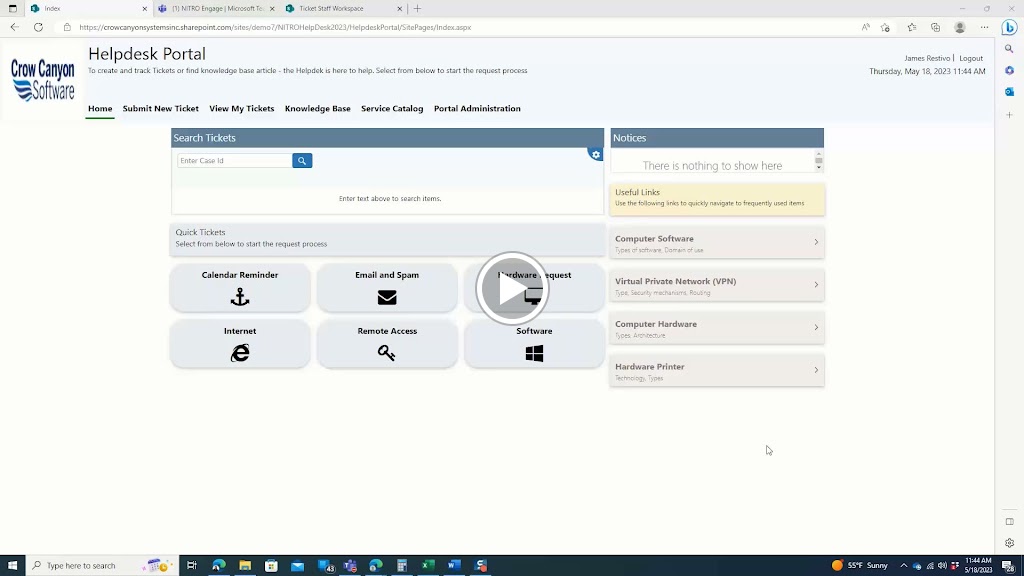Open the Favorites list icon in browser toolbar
The image size is (1024, 576).
point(912,27)
